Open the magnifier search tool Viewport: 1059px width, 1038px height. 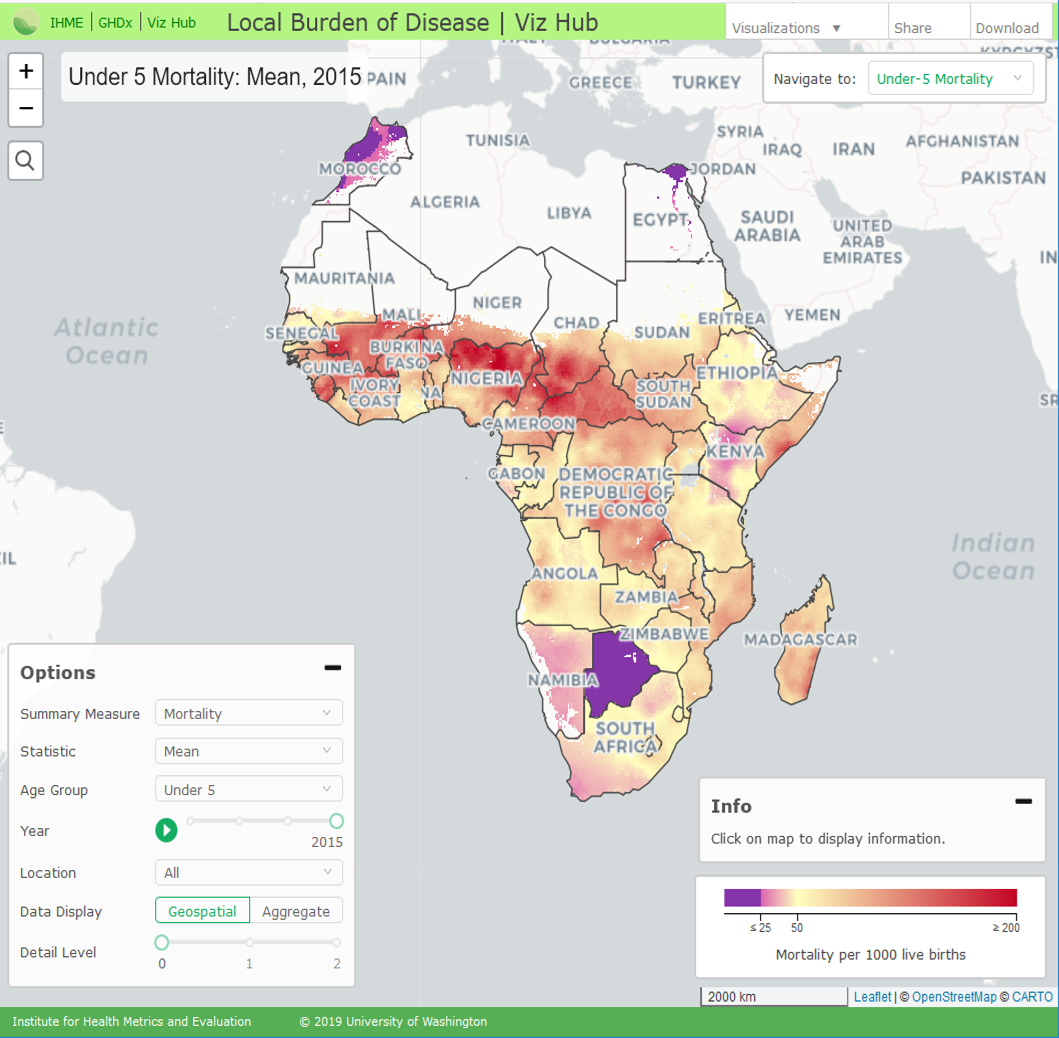[26, 160]
